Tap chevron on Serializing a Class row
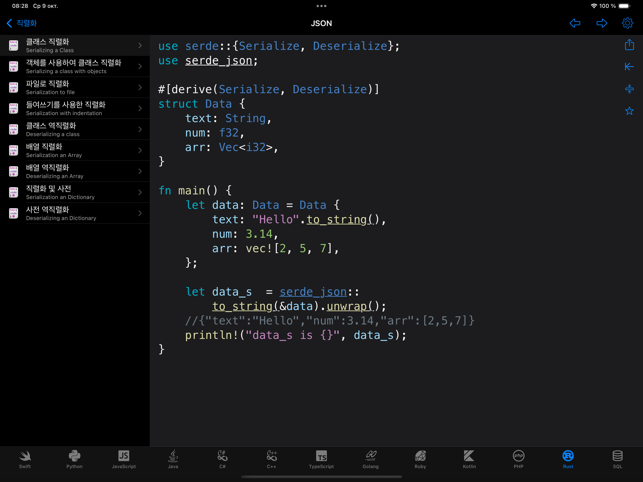643x482 pixels. 140,46
